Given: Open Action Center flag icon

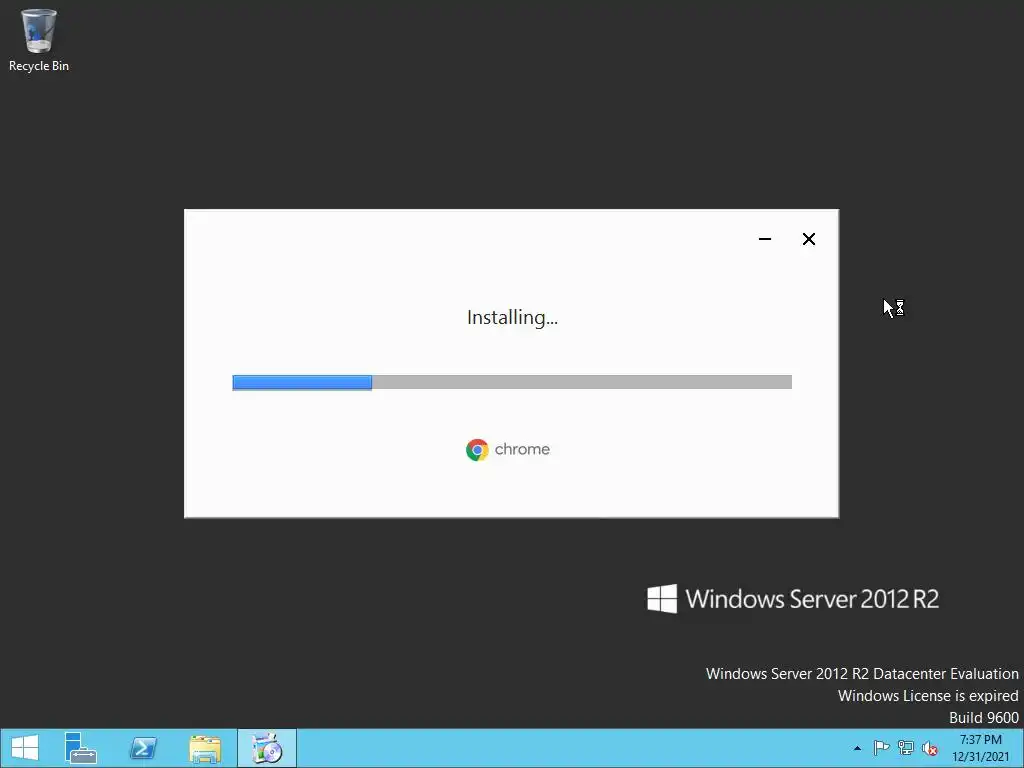Looking at the screenshot, I should (x=881, y=748).
